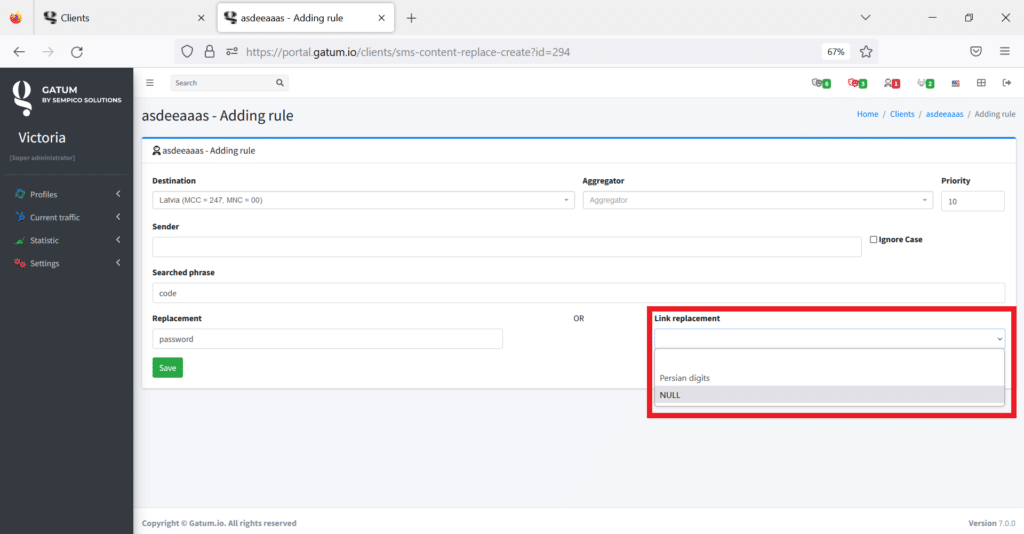This screenshot has width=1024, height=534.
Task: Click the Current traffic sidebar icon
Action: [x=20, y=217]
